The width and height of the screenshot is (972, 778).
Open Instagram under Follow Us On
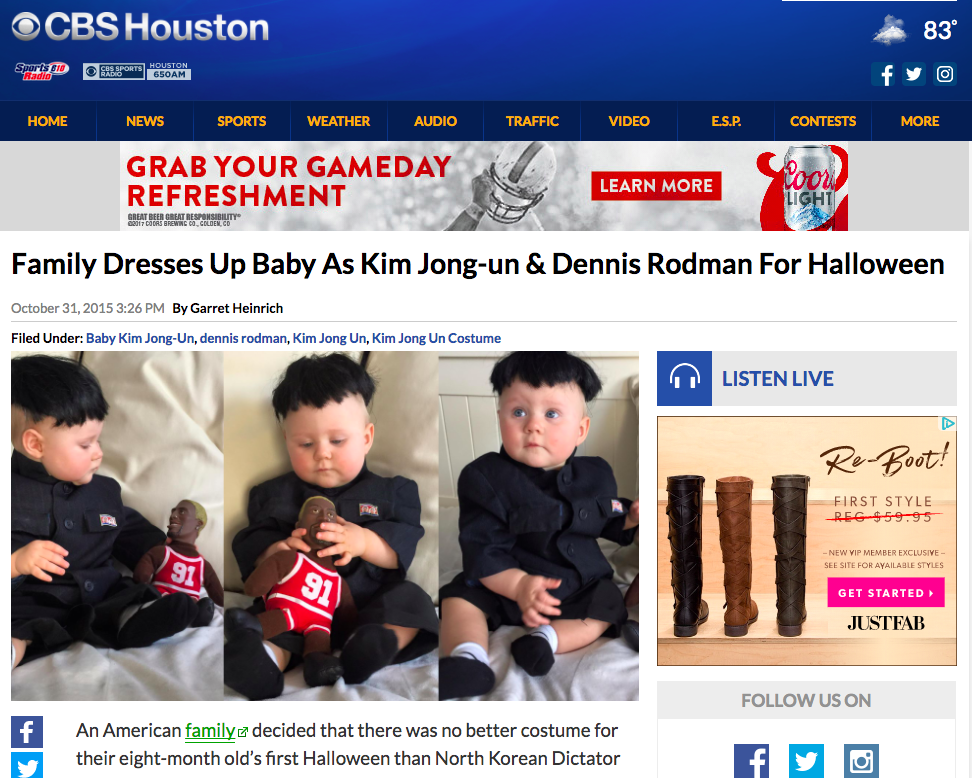pos(861,761)
